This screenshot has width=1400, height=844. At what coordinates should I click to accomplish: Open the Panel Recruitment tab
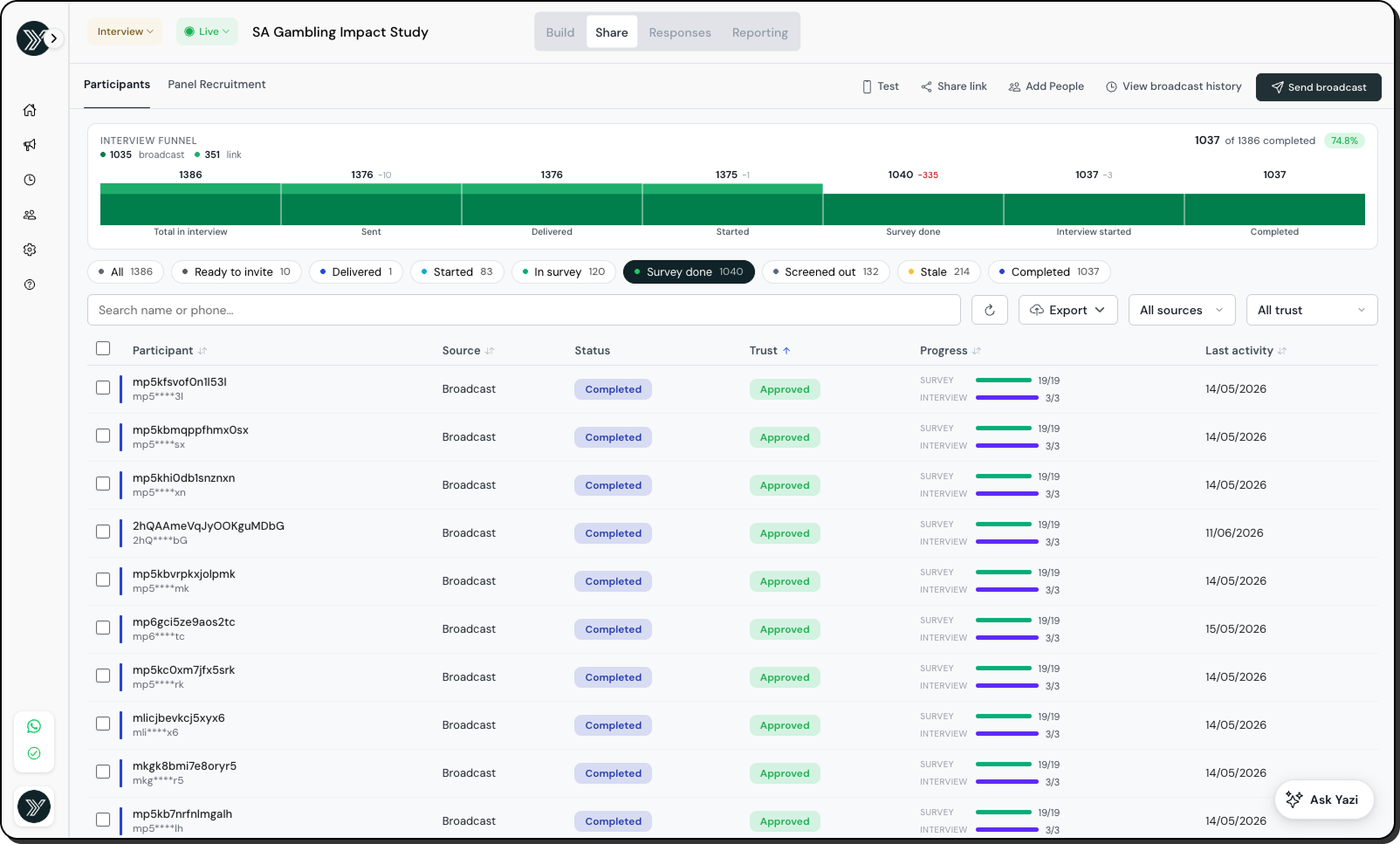pyautogui.click(x=217, y=85)
